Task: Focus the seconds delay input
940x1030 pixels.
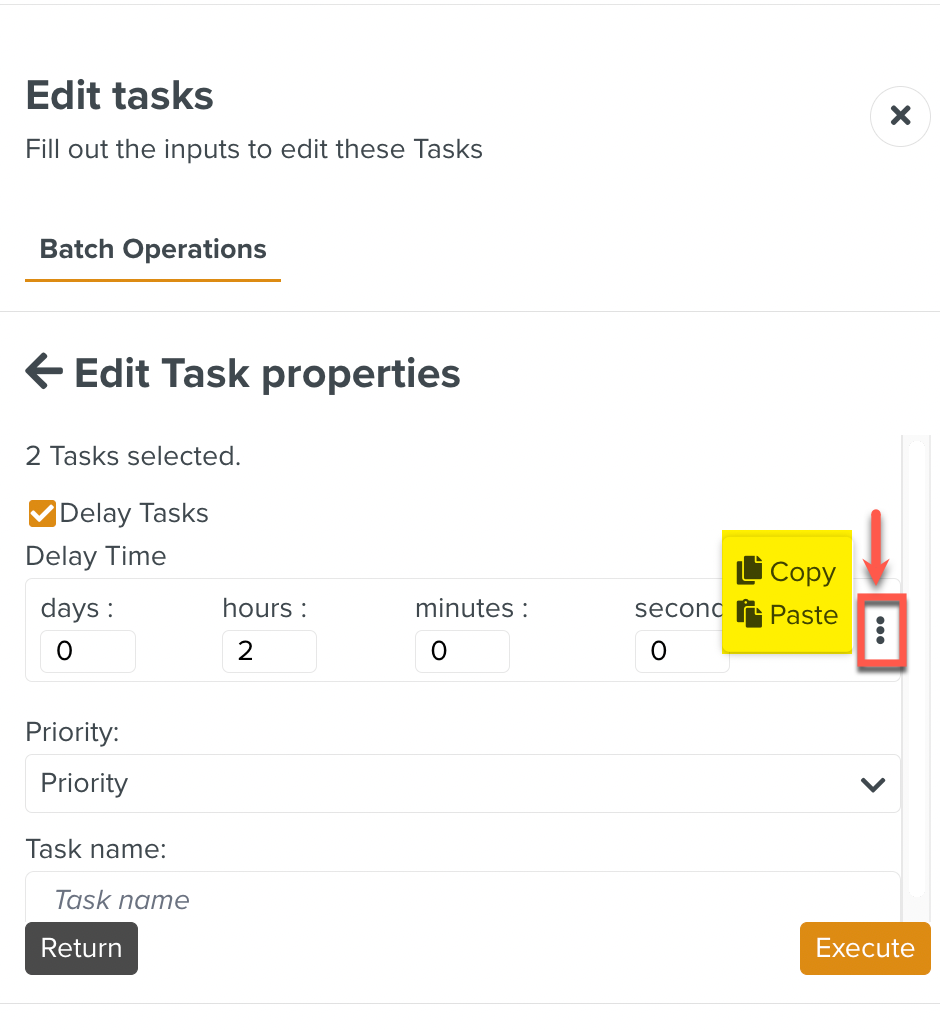Action: 680,652
